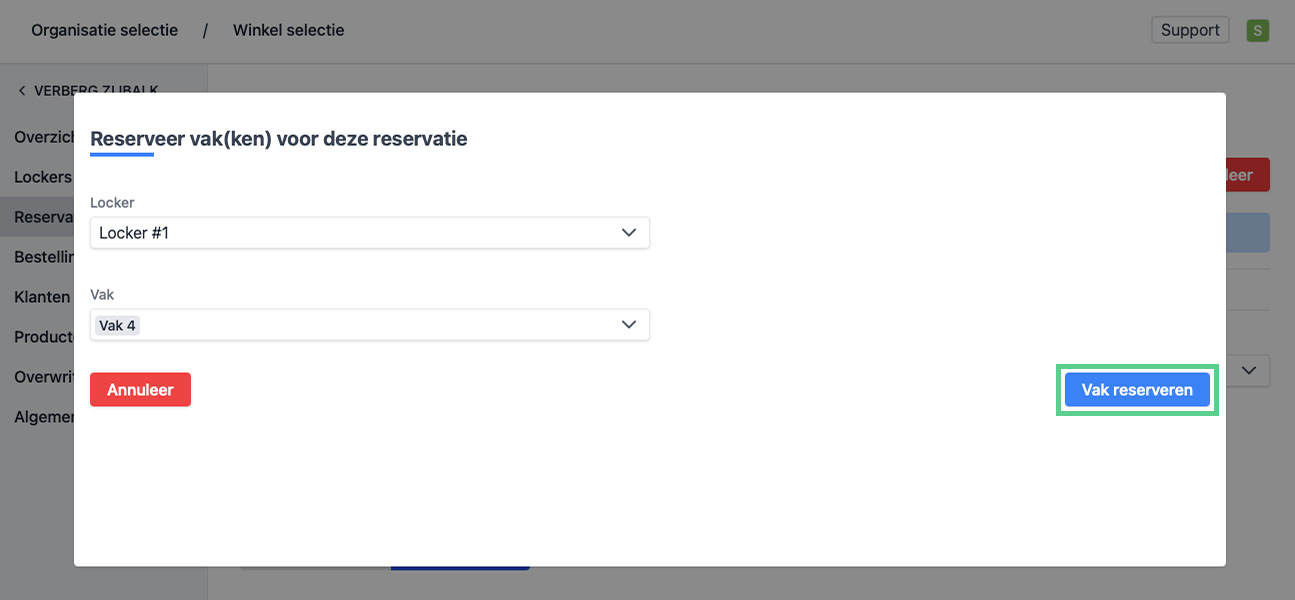Click the back chevron beside Verberg zijbalk
This screenshot has height=600, width=1295.
(22, 91)
